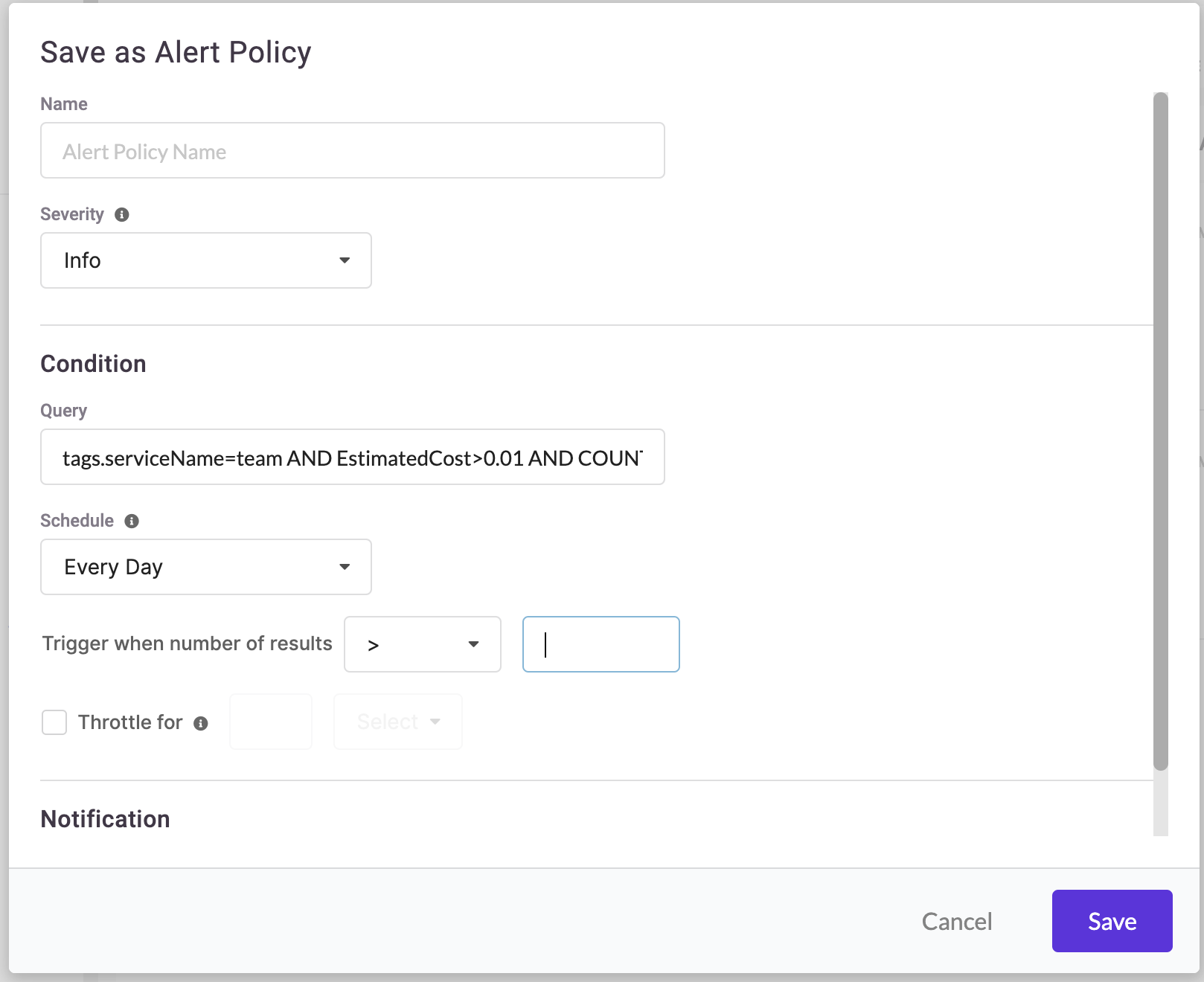Show the Schedule info tooltip icon
The height and width of the screenshot is (982, 1204).
point(132,521)
